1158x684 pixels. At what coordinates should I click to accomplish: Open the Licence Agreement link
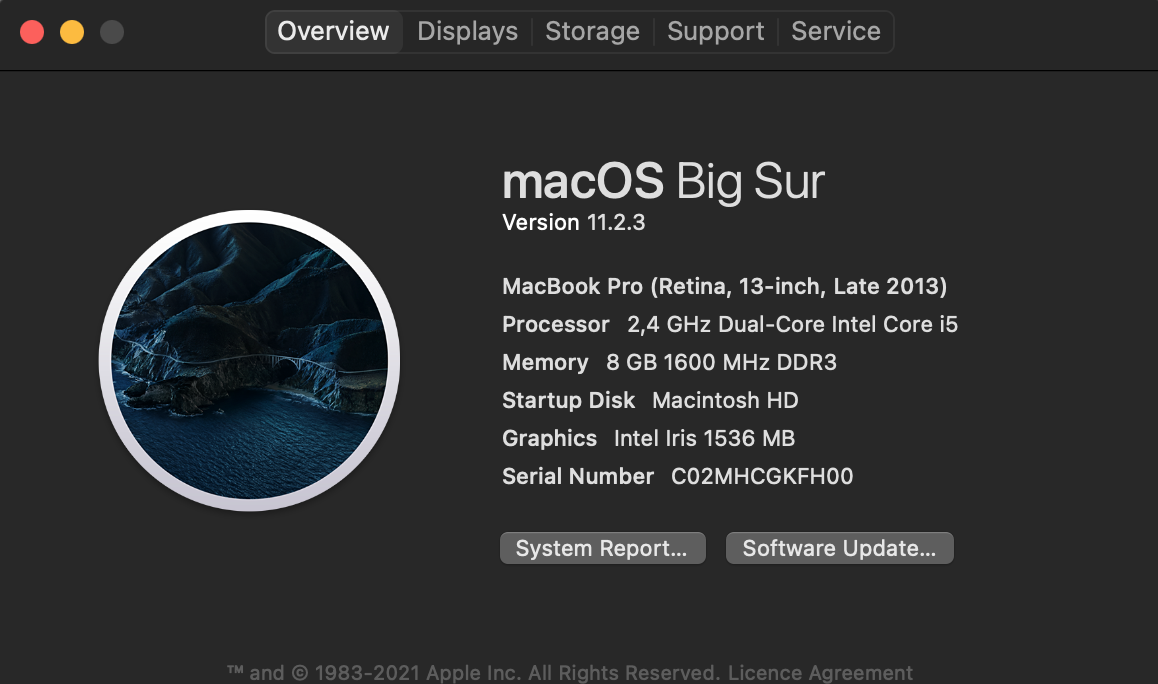pyautogui.click(x=820, y=673)
